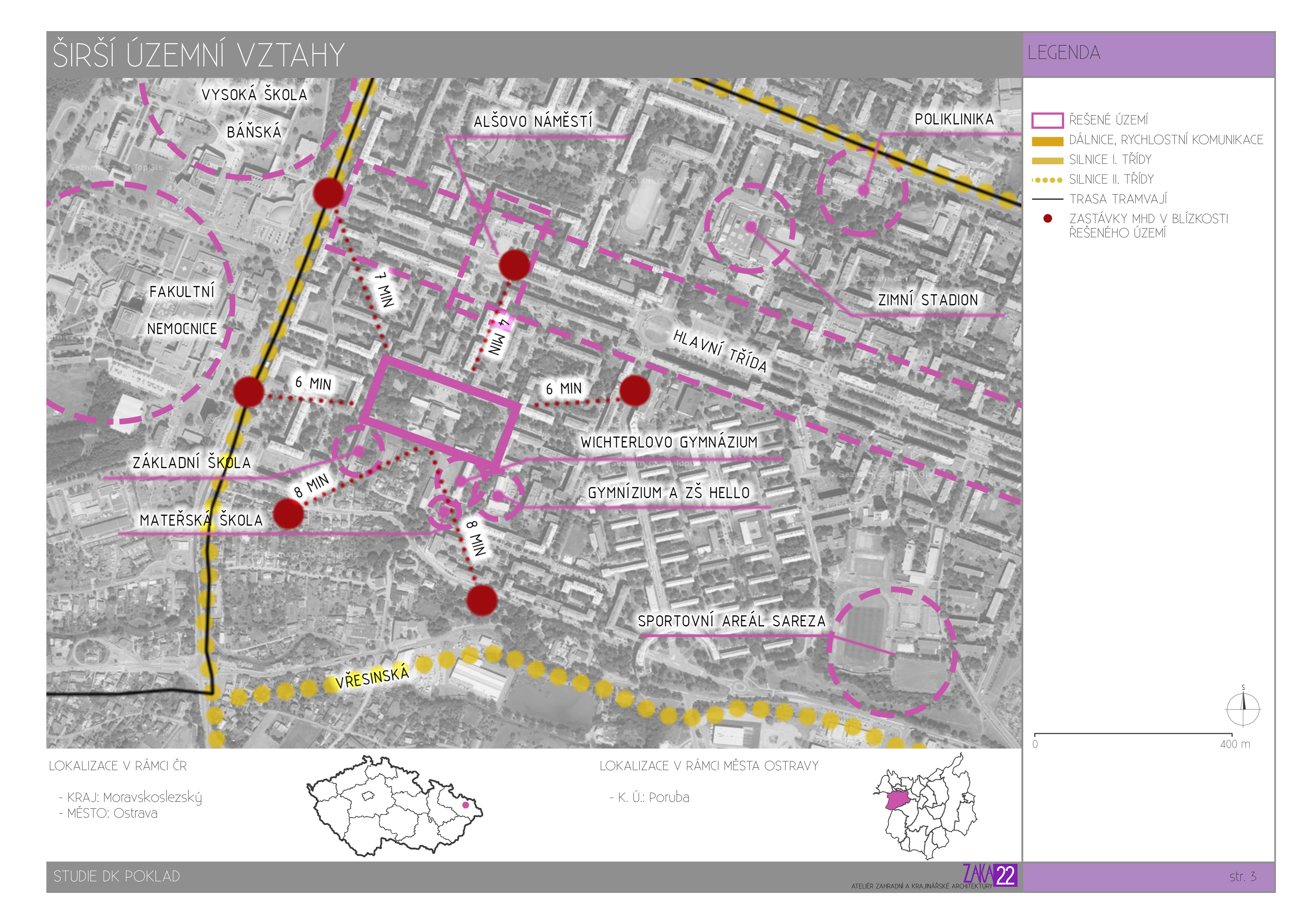1307x924 pixels.
Task: Click the K. Ú.: Poruba line
Action: tap(649, 798)
